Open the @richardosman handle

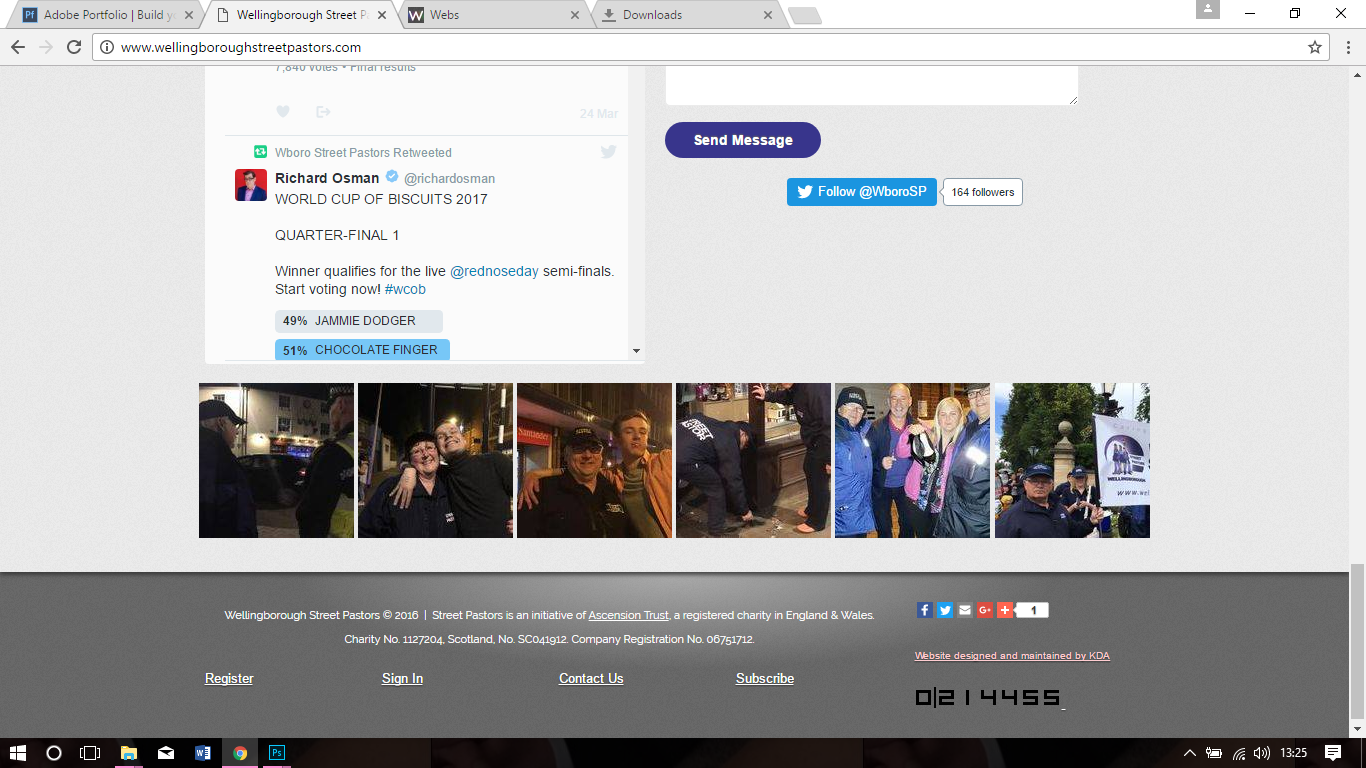pos(449,179)
